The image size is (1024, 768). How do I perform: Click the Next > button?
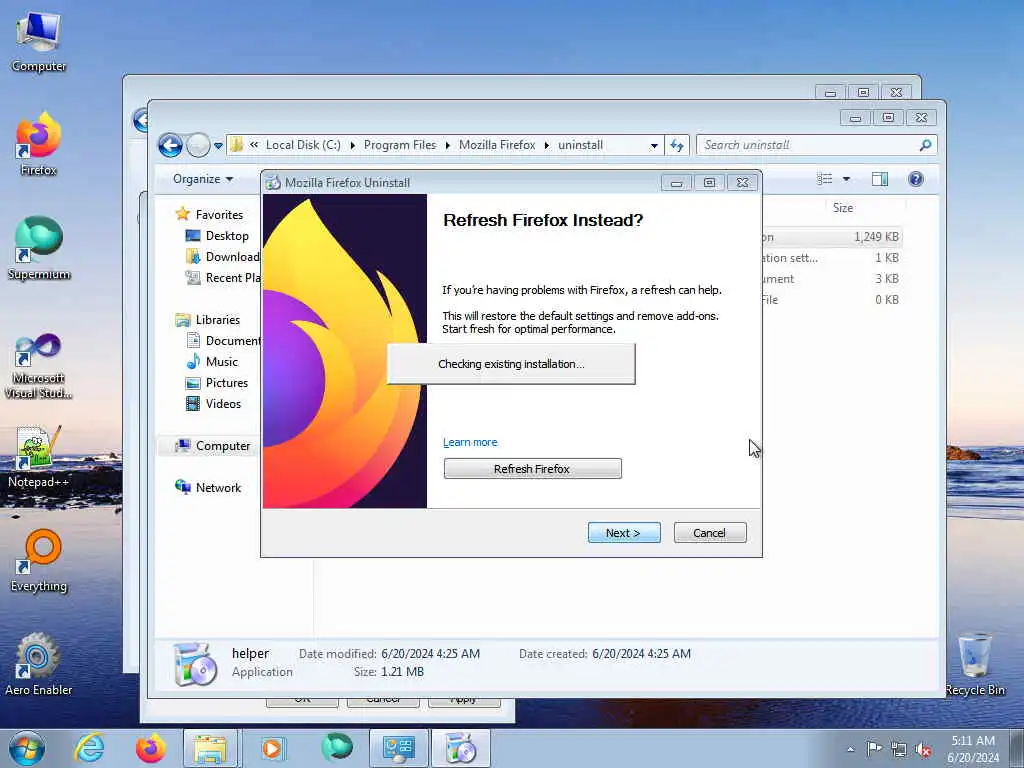click(624, 533)
